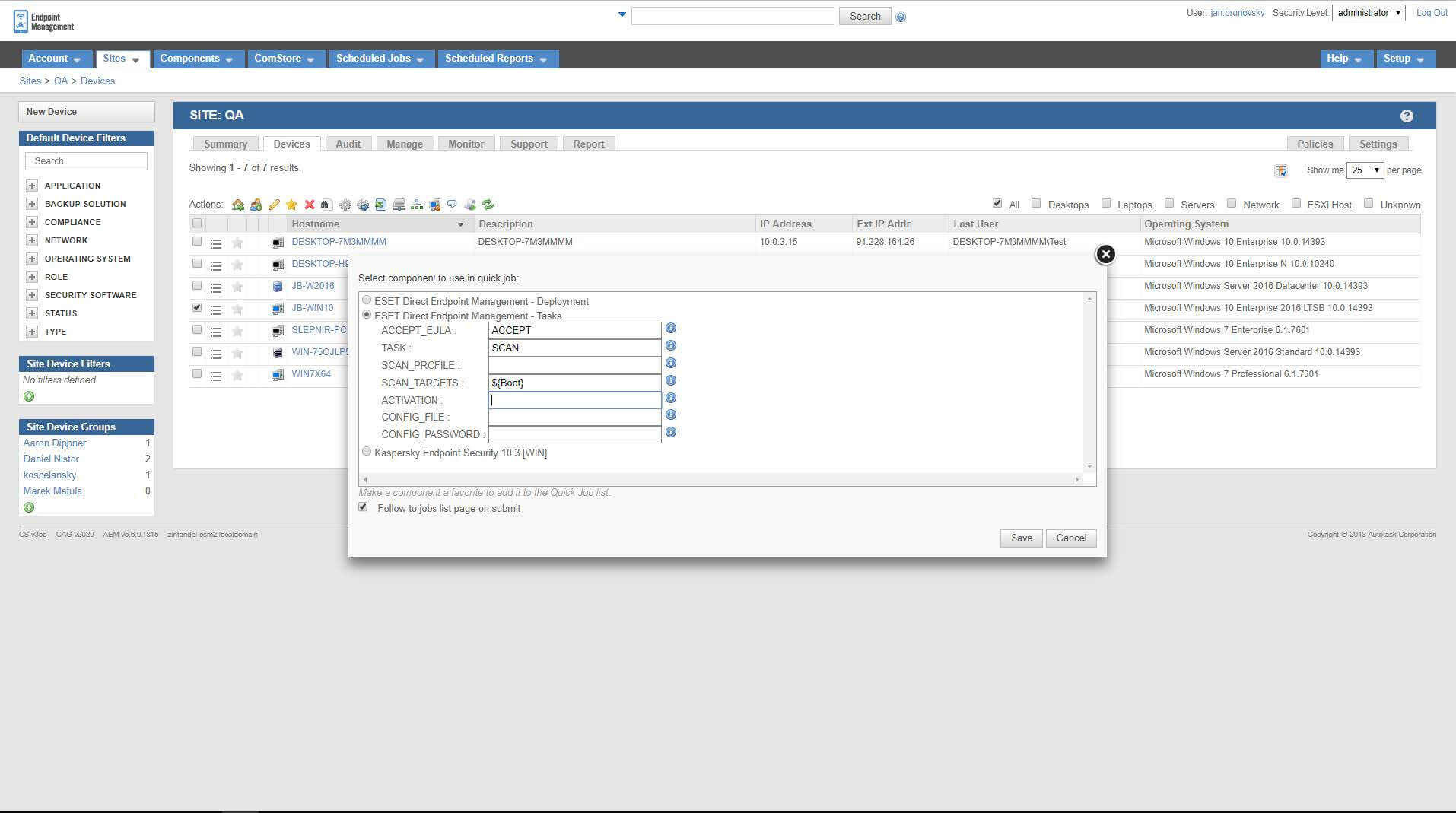Check the DESKTOP-7M3MMMM device checkbox
The height and width of the screenshot is (813, 1456).
197,242
